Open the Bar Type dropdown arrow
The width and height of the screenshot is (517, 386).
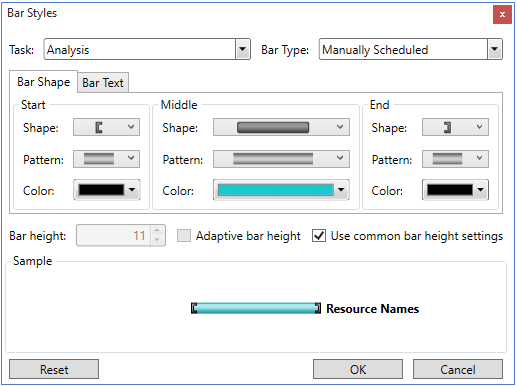click(x=495, y=49)
